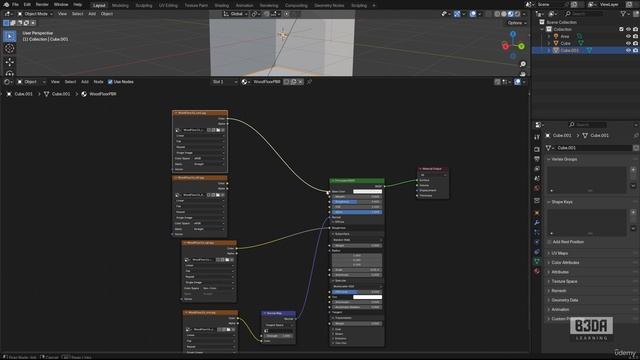This screenshot has width=640, height=360.
Task: Enable the Add Rest Position checkbox
Action: [549, 242]
